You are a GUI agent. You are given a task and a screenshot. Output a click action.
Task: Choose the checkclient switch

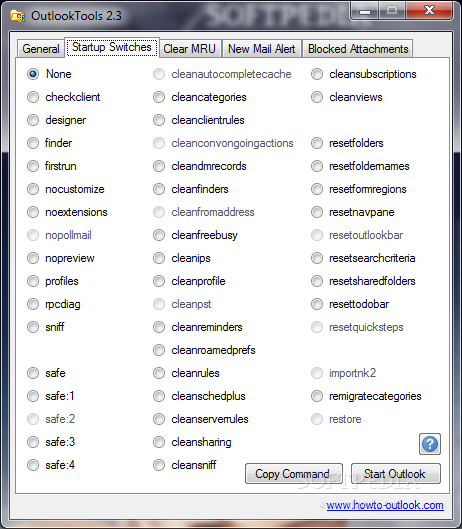[33, 97]
